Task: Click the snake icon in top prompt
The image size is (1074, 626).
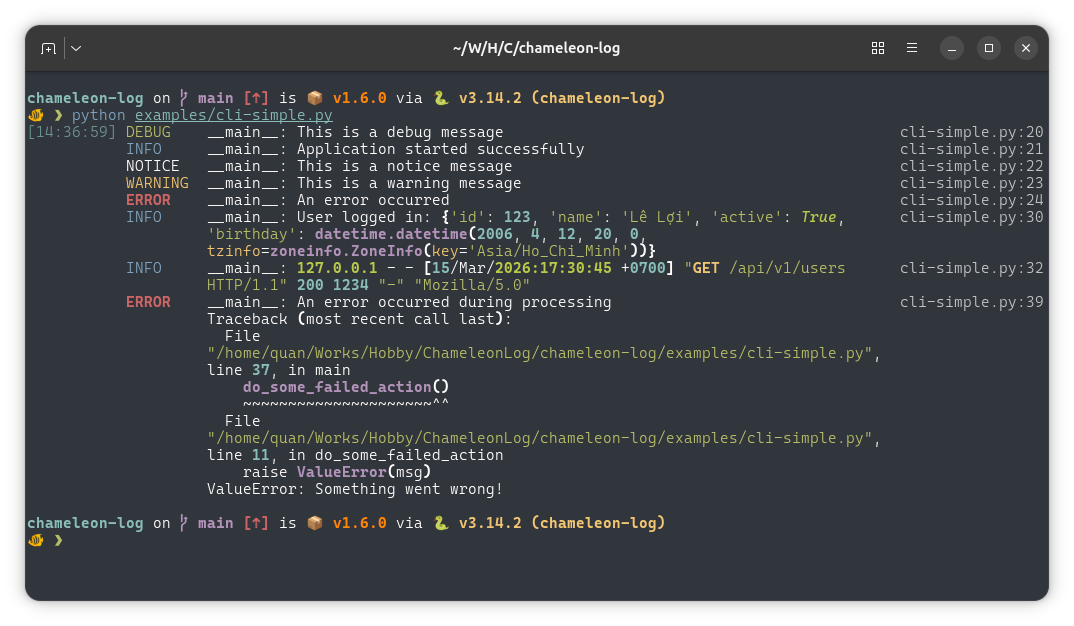Action: point(441,98)
